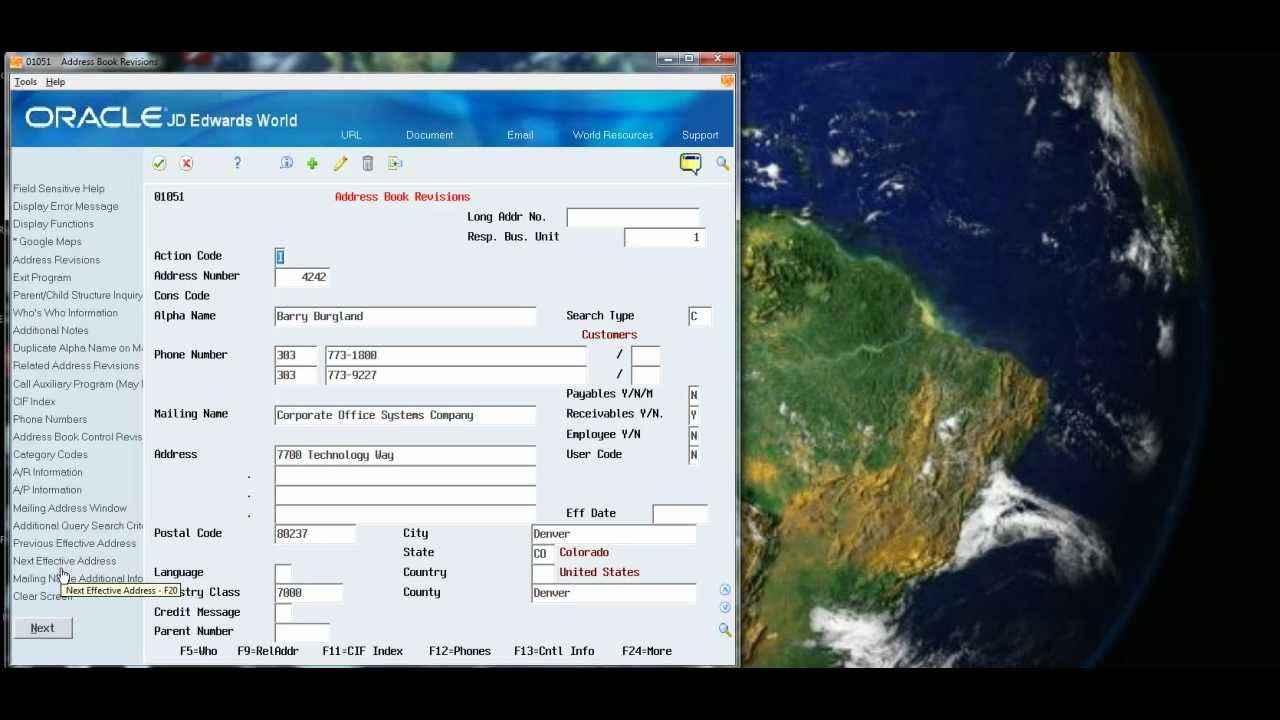Click the magnifier icon beside Parent Number
The width and height of the screenshot is (1280, 720).
[724, 630]
